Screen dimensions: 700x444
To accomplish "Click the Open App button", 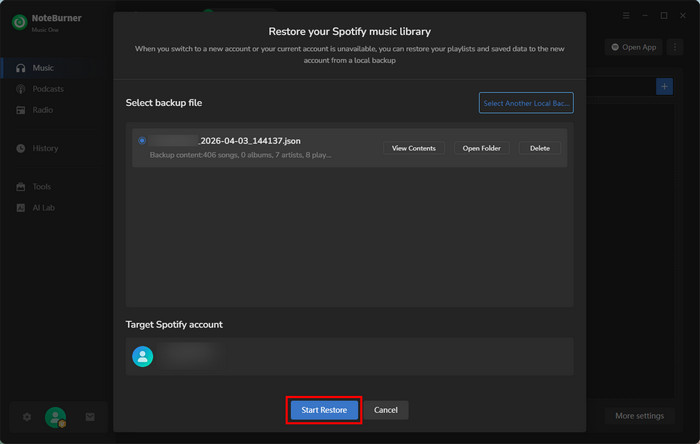I will click(633, 47).
